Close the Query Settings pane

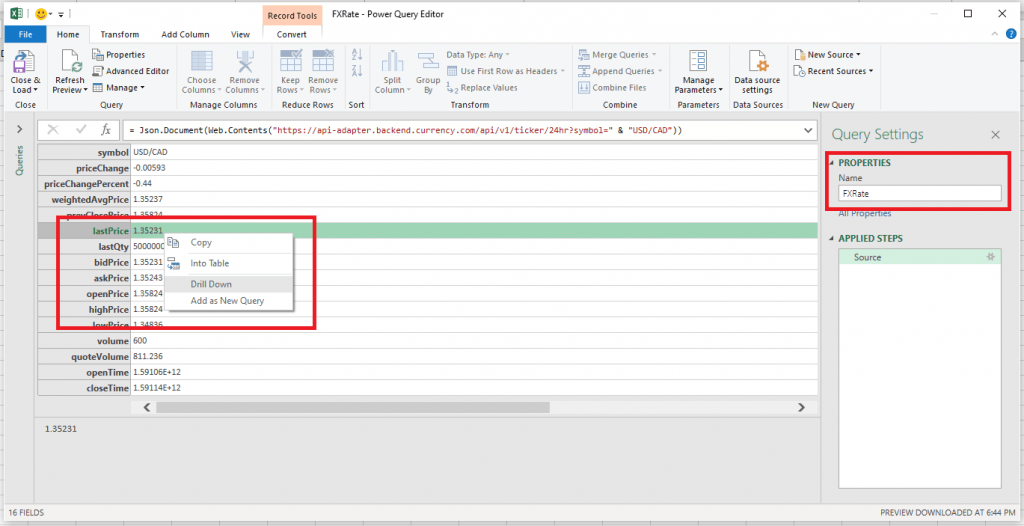coord(995,135)
